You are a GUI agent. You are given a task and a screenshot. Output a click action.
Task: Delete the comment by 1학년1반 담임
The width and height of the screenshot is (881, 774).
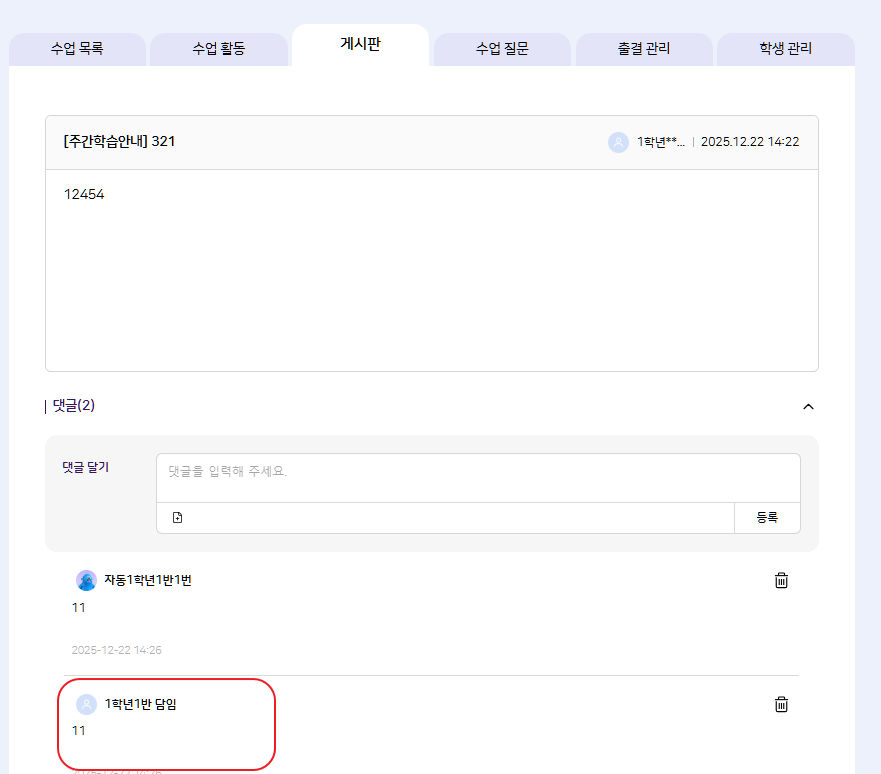[782, 704]
